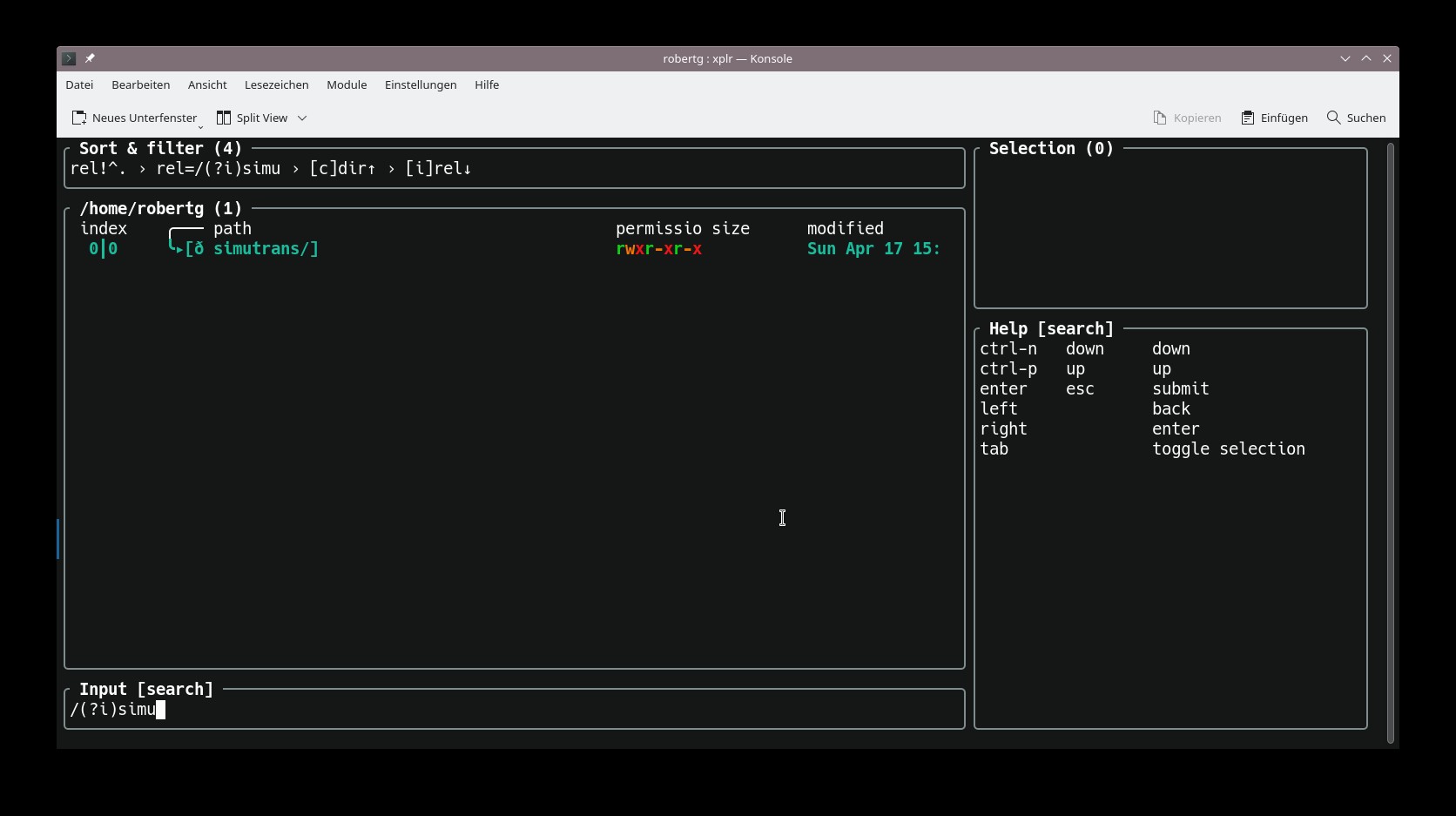Click Neues Unterfenster toolbar button
Screen dimensions: 1456x816
(135, 118)
